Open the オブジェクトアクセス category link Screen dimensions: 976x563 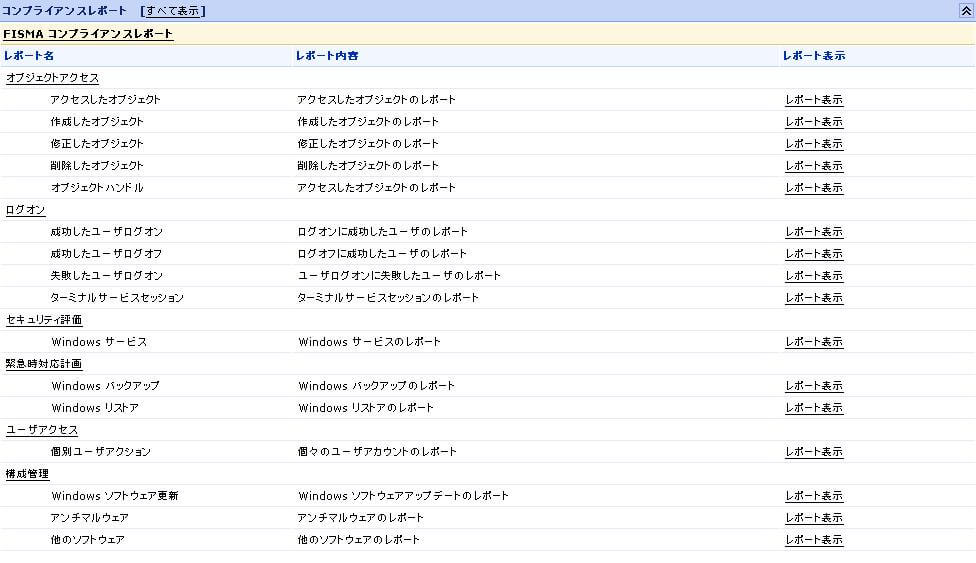[x=52, y=78]
